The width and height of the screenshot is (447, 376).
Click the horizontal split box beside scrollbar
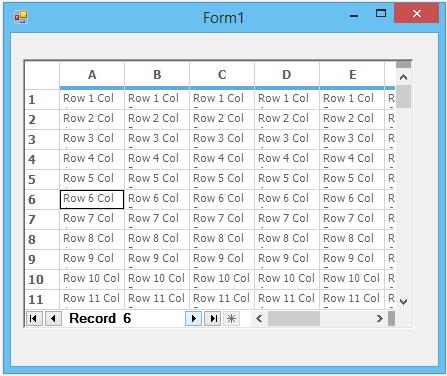392,319
